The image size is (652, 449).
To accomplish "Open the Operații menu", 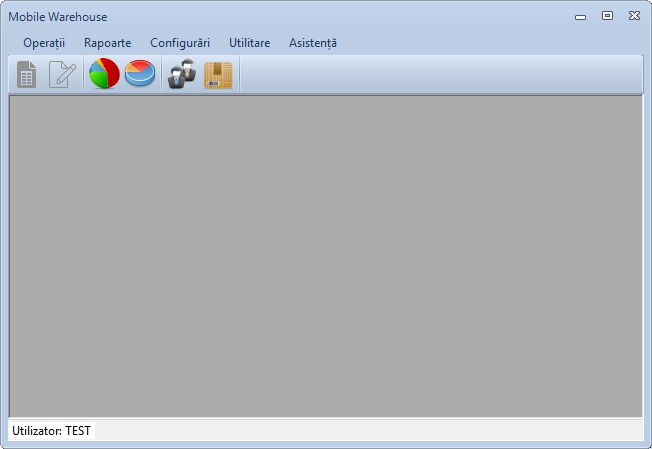I will [44, 43].
